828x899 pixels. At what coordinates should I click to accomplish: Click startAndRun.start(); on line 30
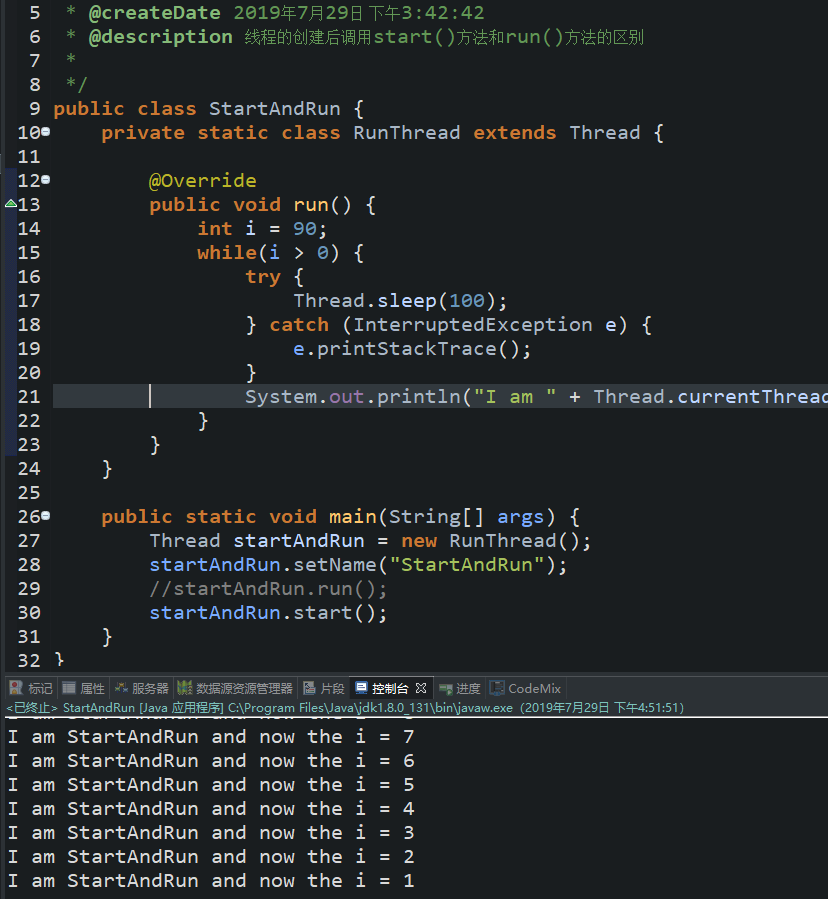click(x=268, y=613)
